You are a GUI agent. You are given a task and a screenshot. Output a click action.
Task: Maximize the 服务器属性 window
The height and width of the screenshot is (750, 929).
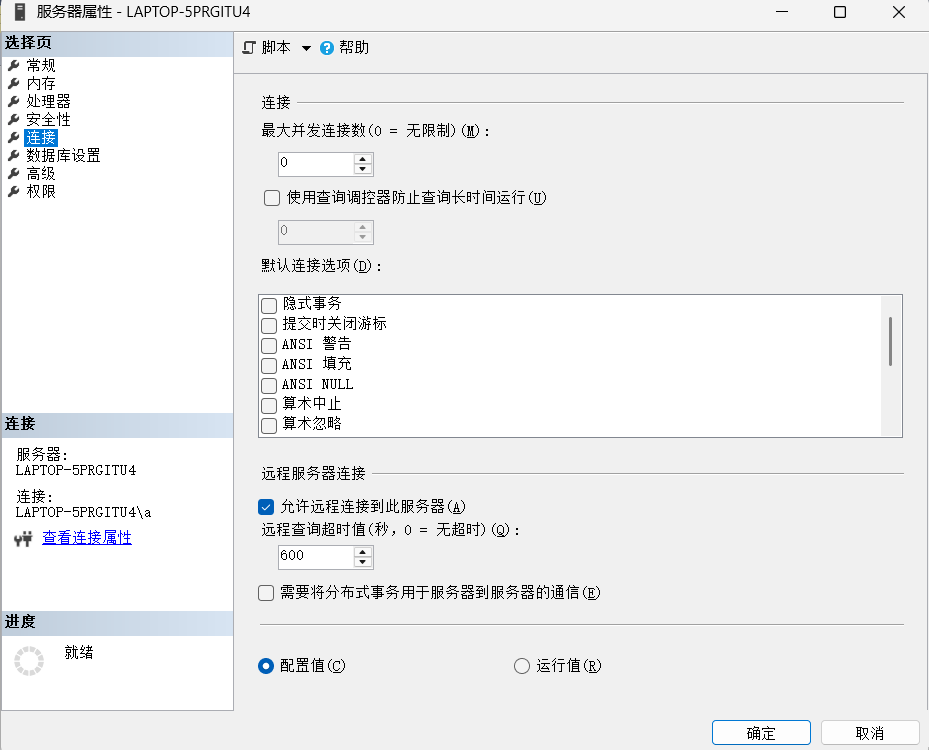(840, 12)
